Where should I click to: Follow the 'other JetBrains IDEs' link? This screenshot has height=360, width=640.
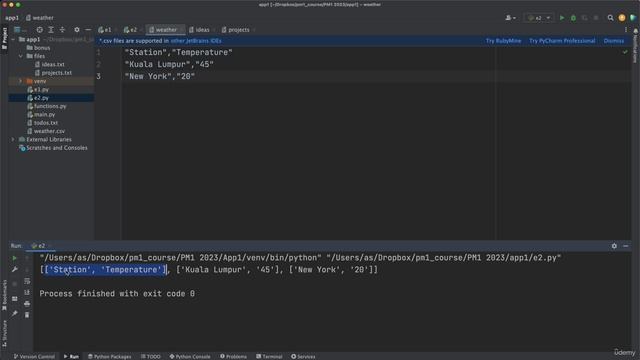click(x=196, y=41)
